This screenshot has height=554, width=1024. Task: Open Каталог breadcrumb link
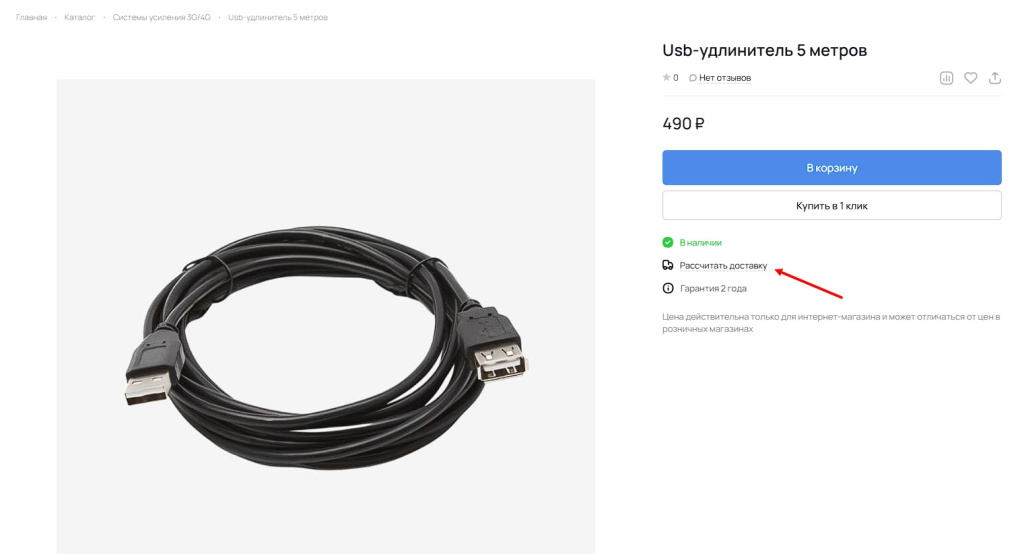point(80,18)
